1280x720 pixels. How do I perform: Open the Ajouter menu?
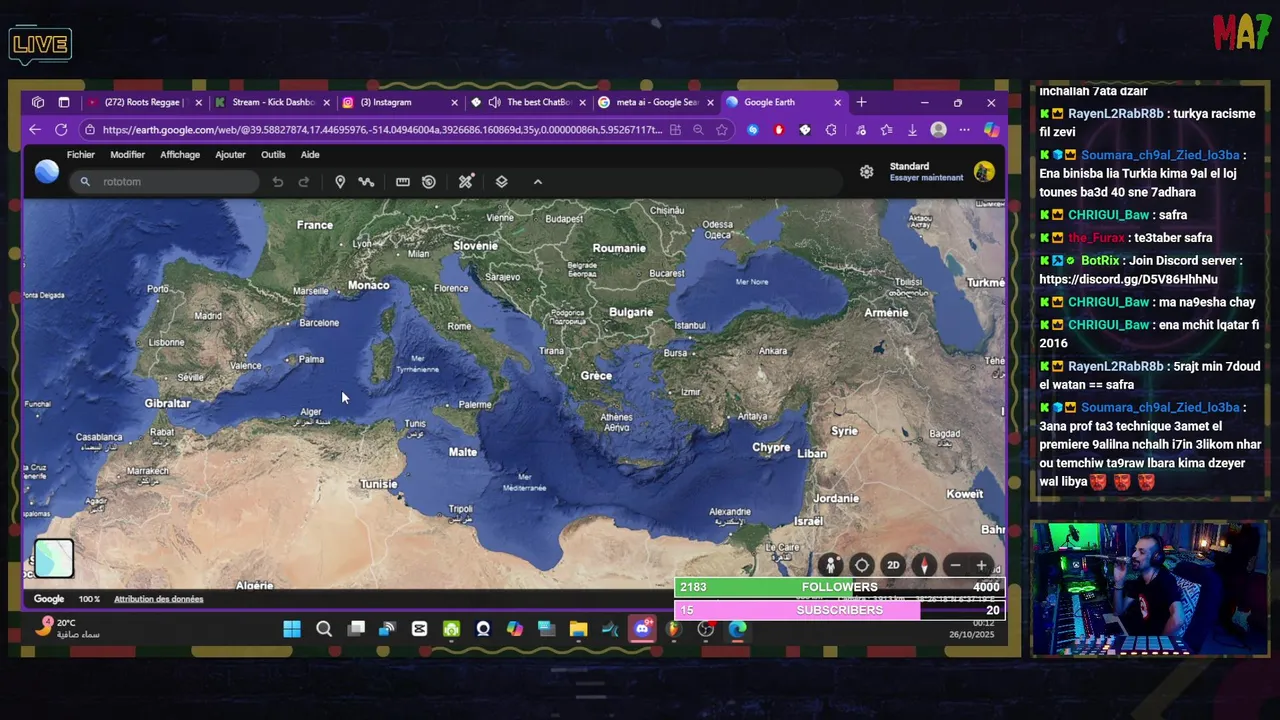[x=230, y=155]
